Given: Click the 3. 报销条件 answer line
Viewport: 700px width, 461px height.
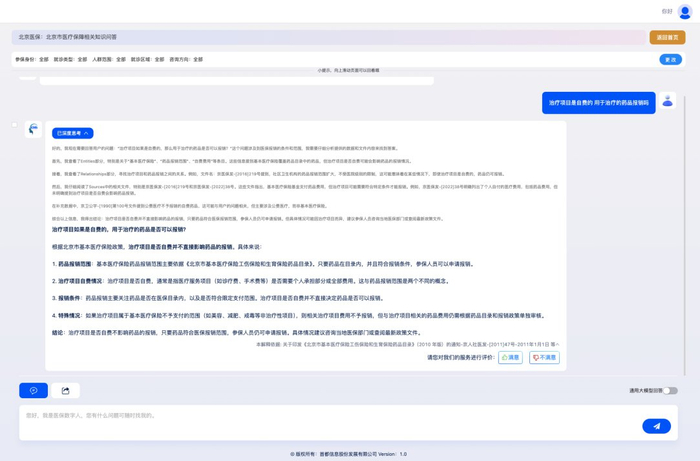Looking at the screenshot, I should [218, 298].
